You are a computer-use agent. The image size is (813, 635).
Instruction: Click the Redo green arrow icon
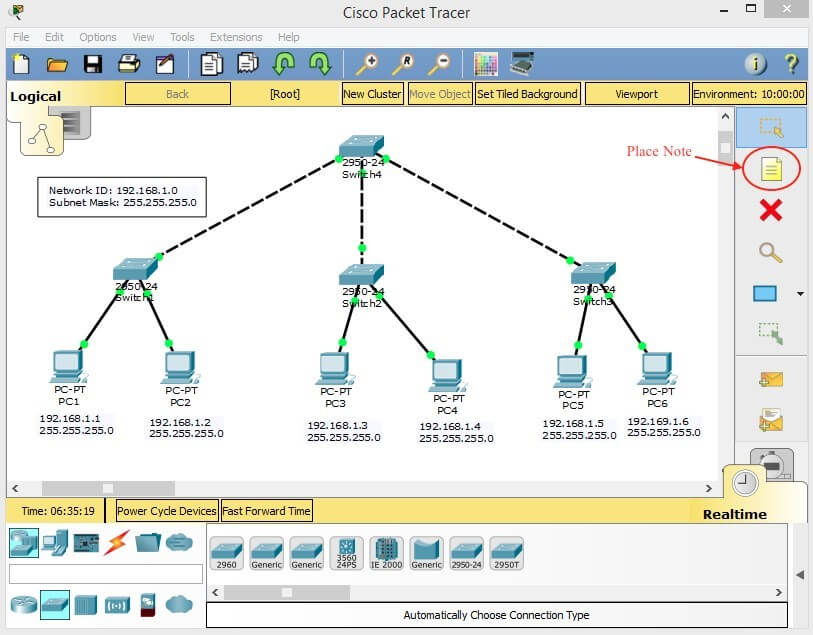[320, 64]
